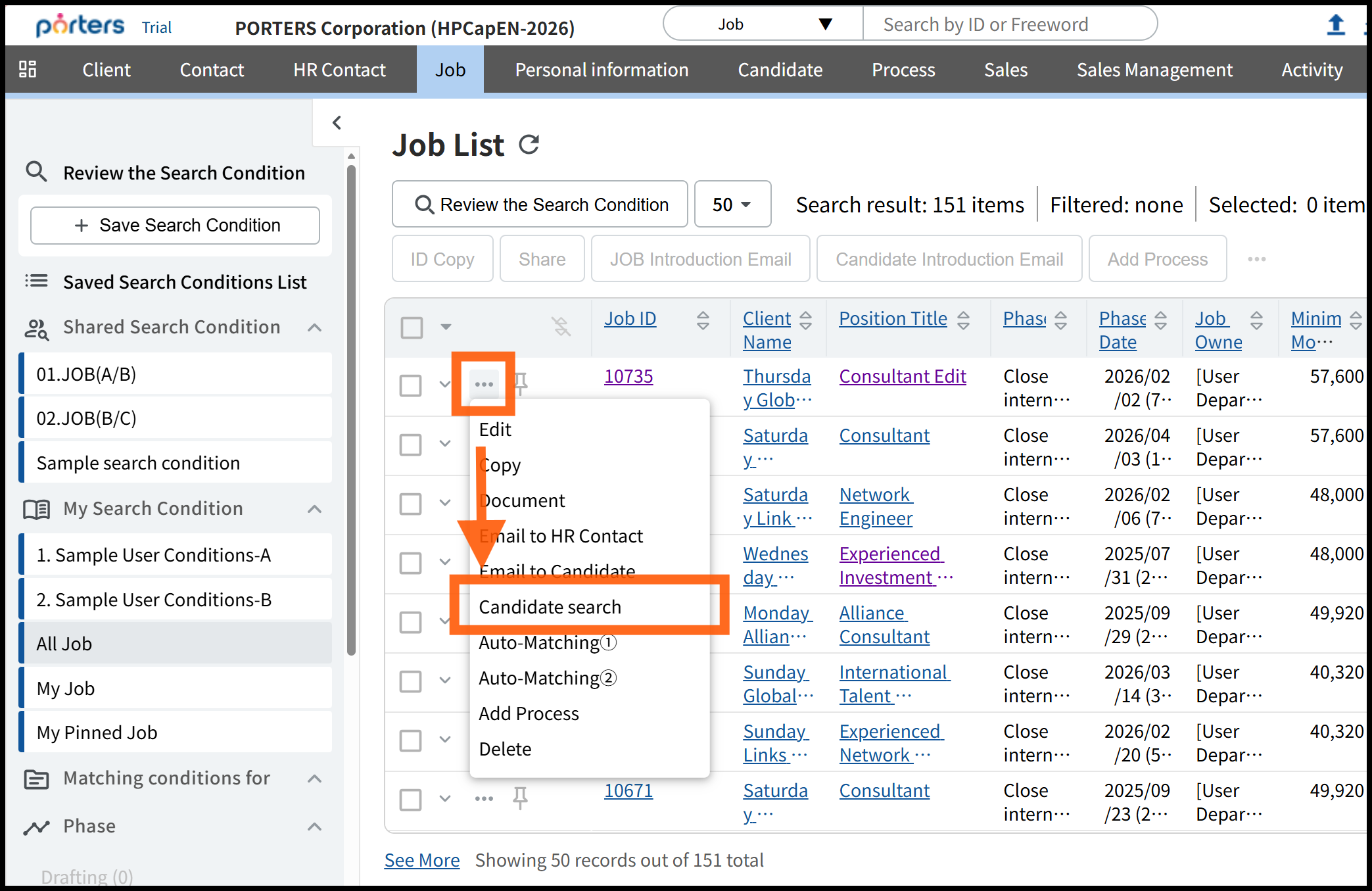Switch to the Candidate tab
This screenshot has width=1372, height=891.
click(780, 70)
